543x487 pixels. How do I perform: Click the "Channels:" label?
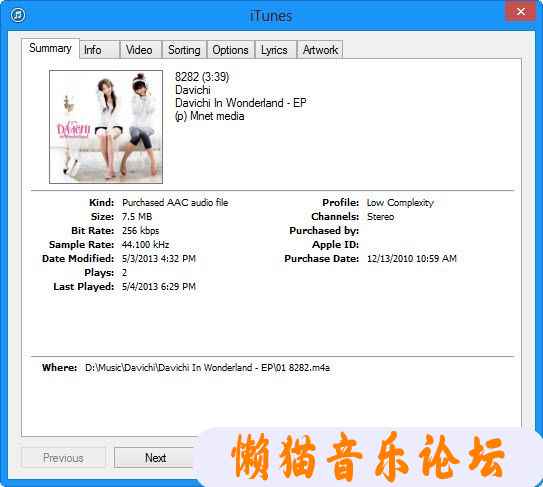[x=335, y=217]
